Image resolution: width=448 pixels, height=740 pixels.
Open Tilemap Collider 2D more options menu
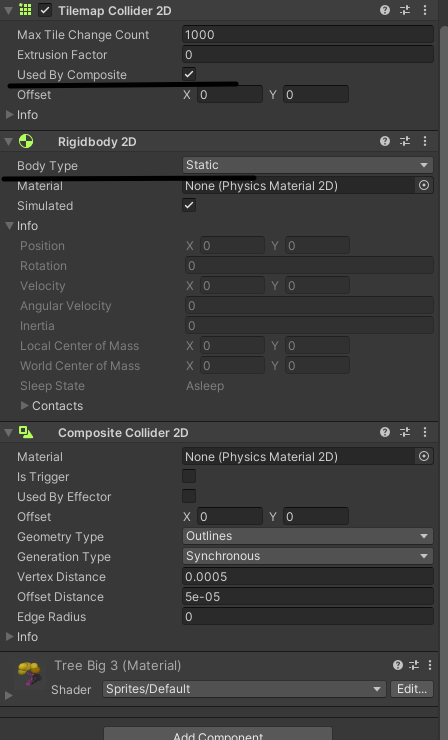pyautogui.click(x=425, y=10)
